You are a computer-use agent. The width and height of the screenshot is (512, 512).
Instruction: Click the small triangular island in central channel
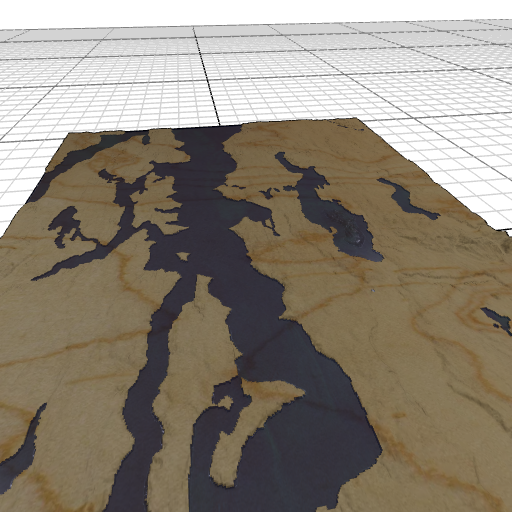[183, 256]
